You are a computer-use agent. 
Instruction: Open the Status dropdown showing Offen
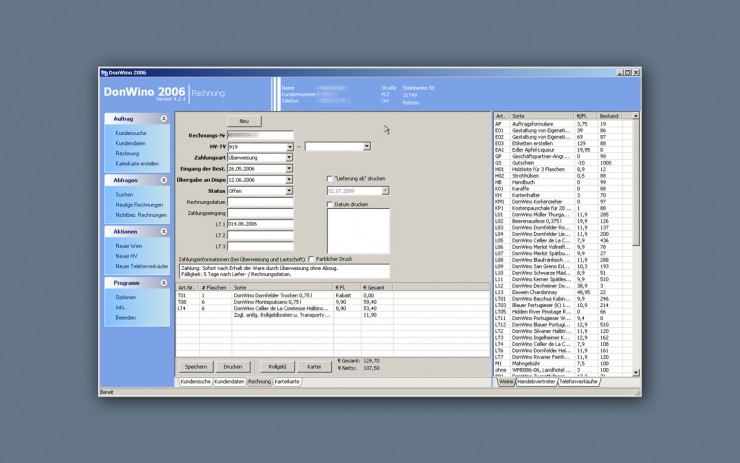(289, 191)
